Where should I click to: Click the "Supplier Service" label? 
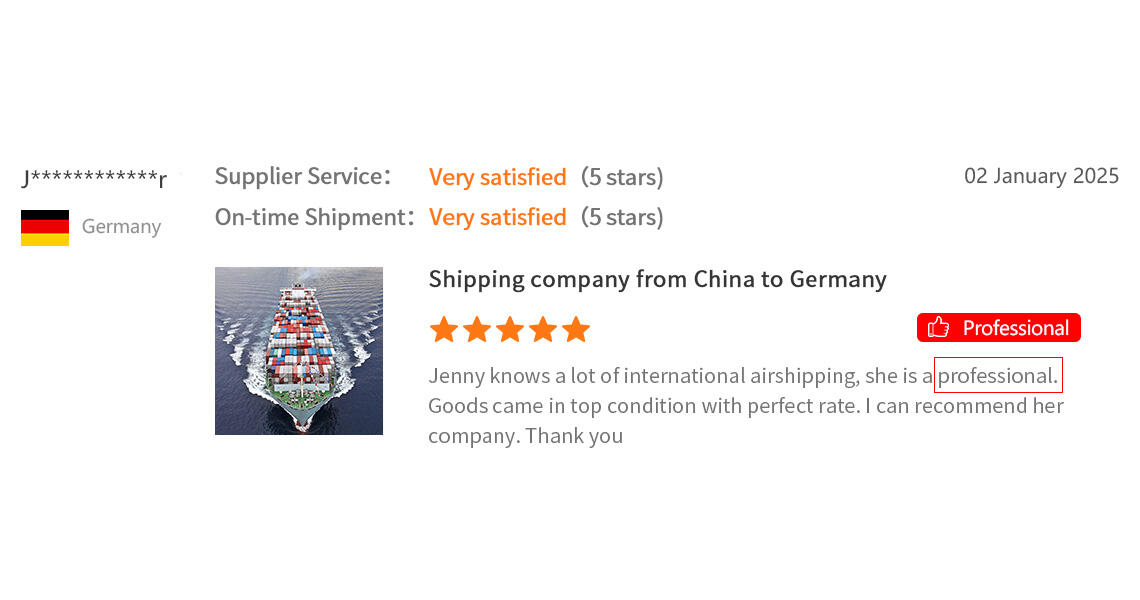[300, 177]
